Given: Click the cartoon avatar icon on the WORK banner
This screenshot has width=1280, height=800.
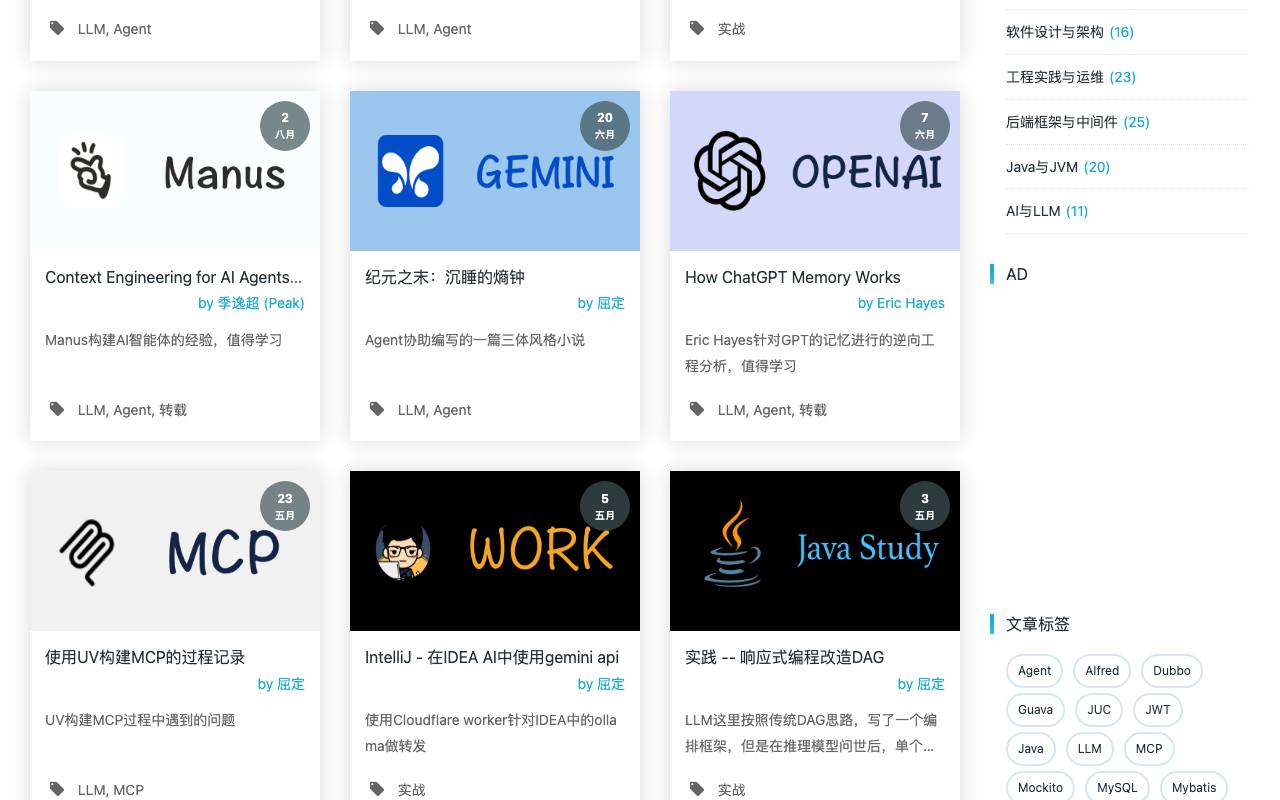Looking at the screenshot, I should click(403, 551).
